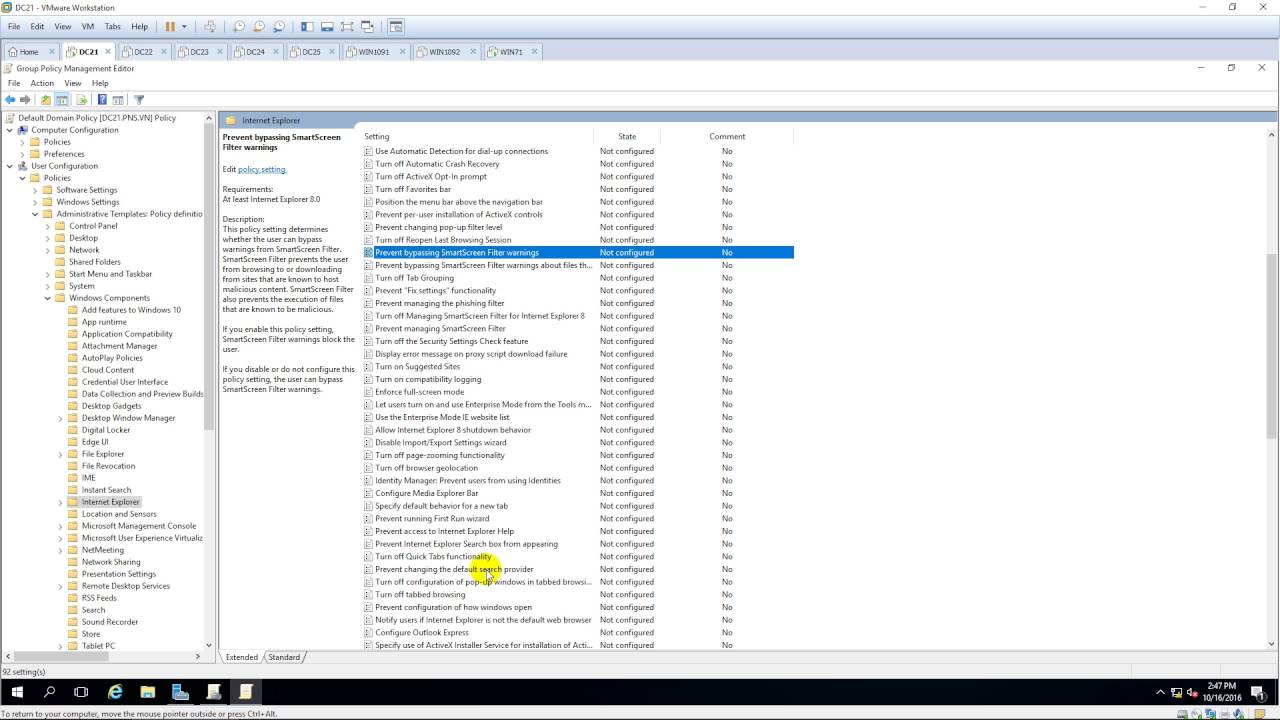Image resolution: width=1280 pixels, height=720 pixels.
Task: Click the Filter funnel toolbar icon
Action: point(139,100)
